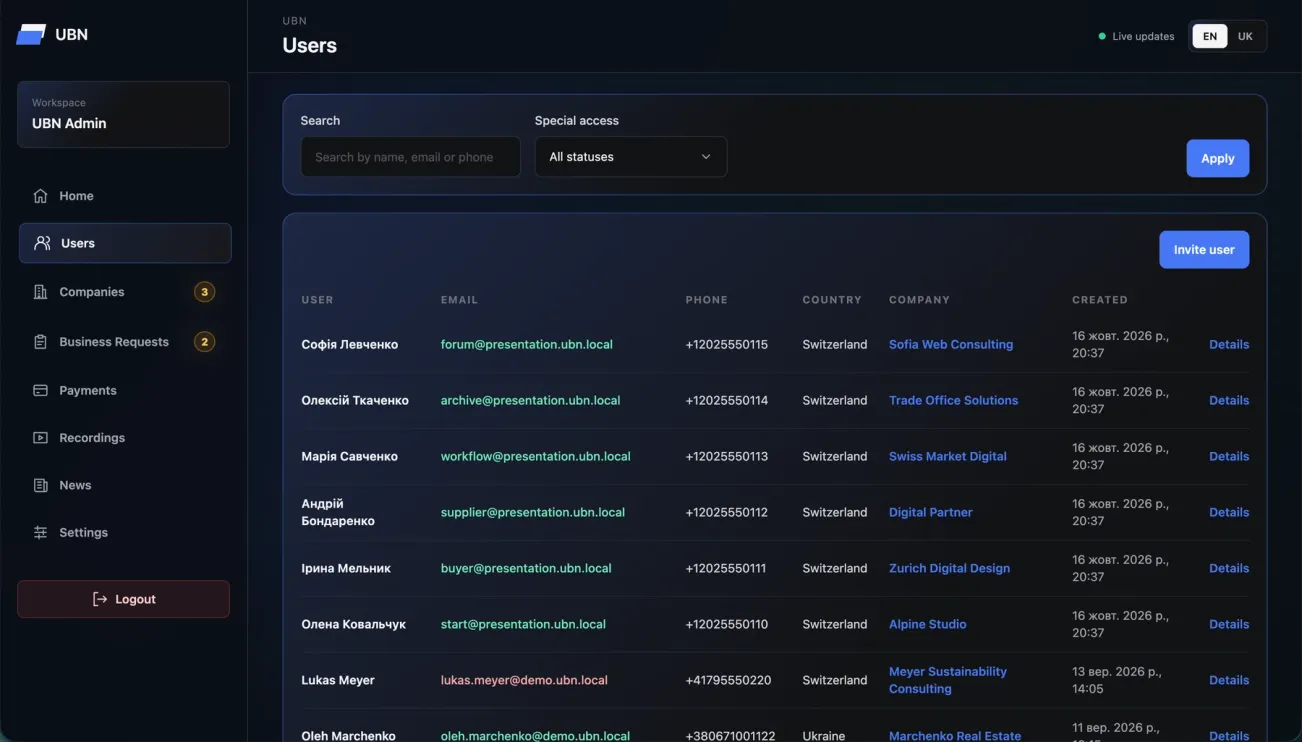Go to Home in sidebar
This screenshot has width=1302, height=742.
(x=125, y=196)
